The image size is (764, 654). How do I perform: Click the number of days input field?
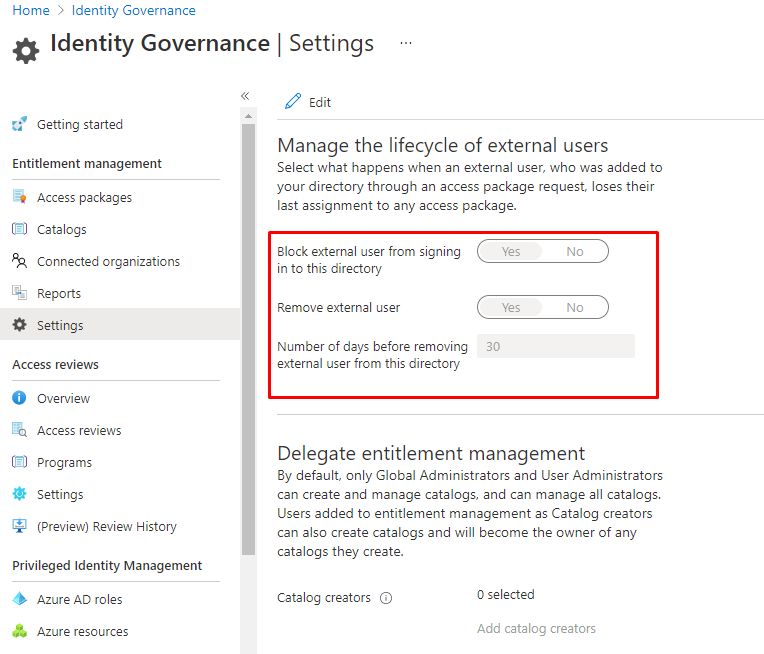click(x=555, y=347)
